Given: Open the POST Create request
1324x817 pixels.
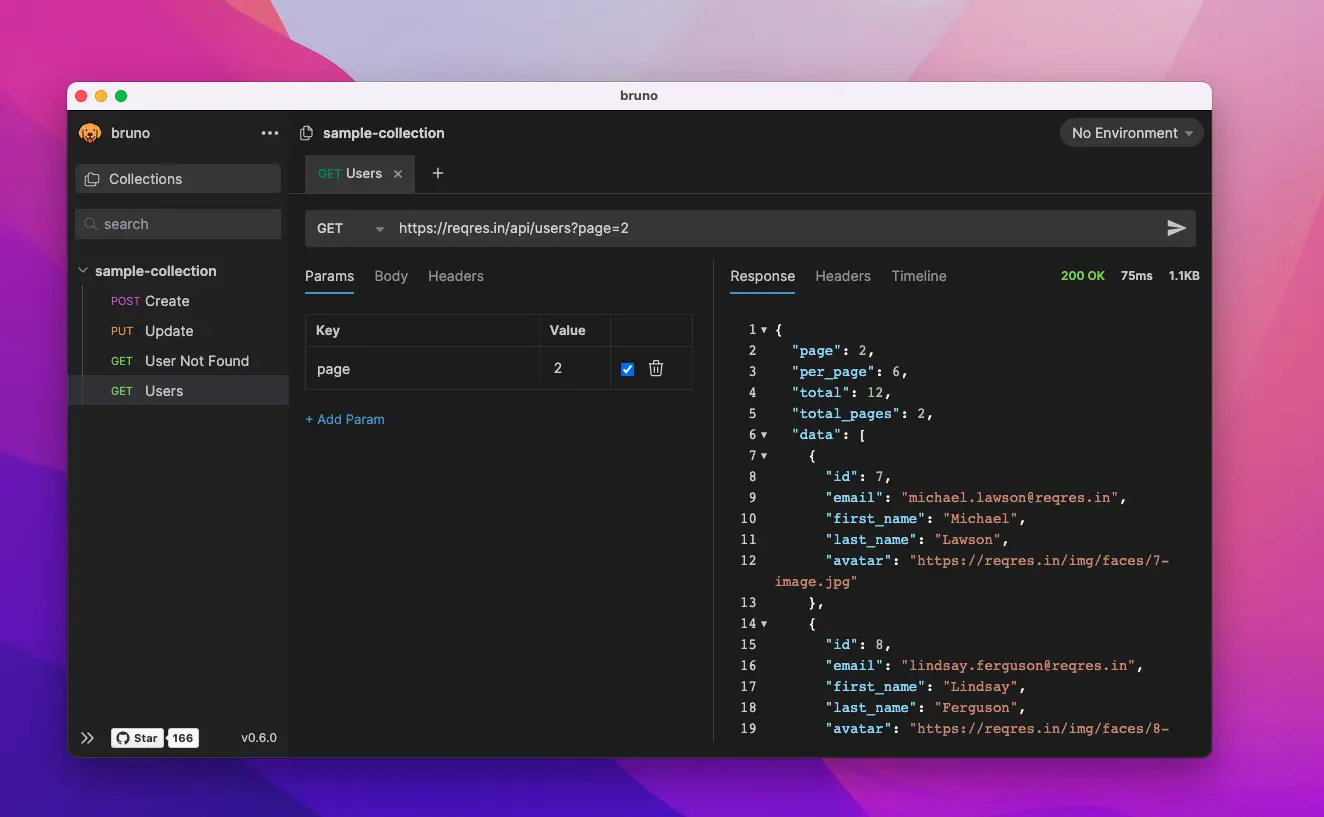Looking at the screenshot, I should coord(178,301).
